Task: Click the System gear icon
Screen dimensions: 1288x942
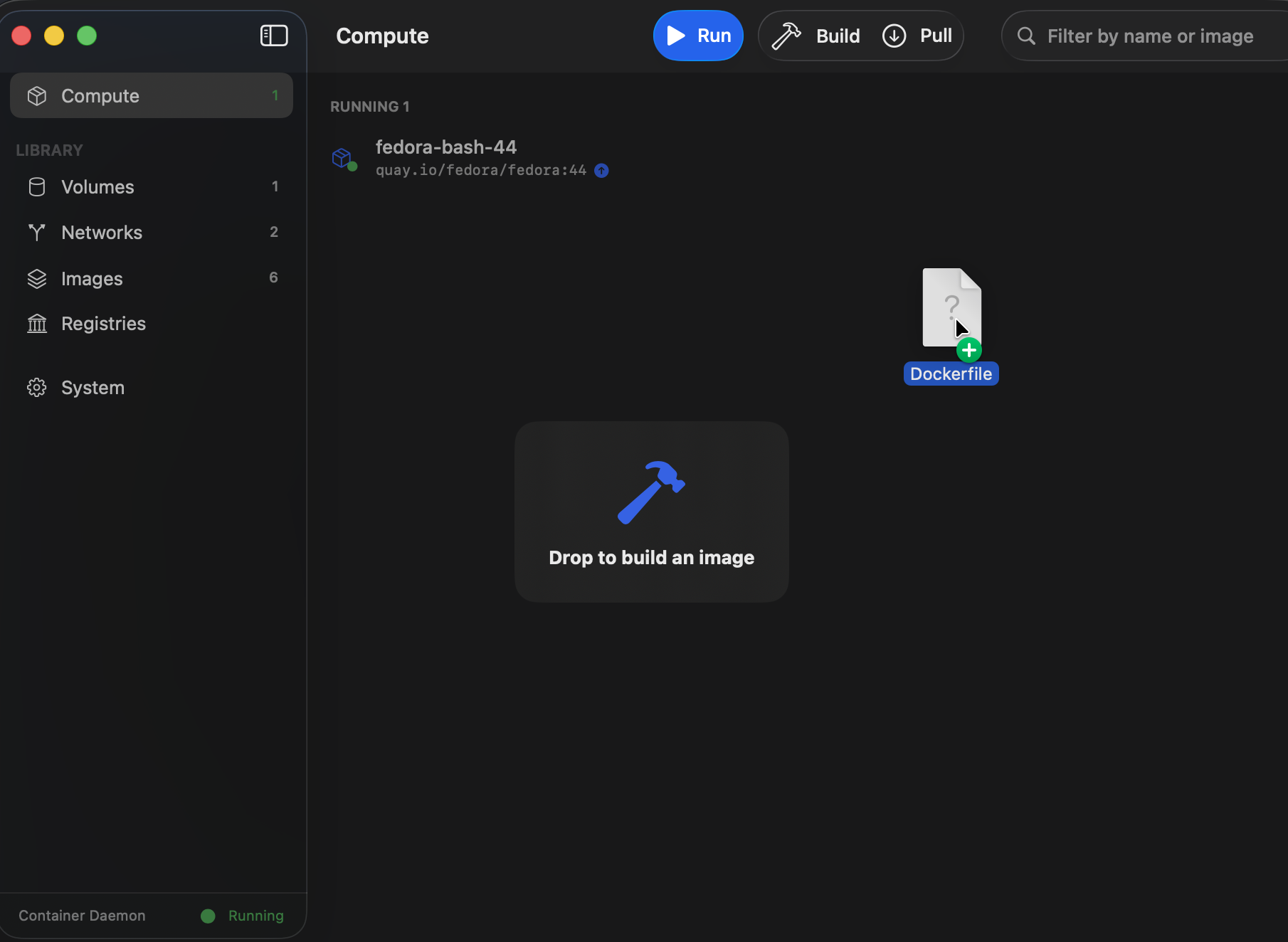Action: tap(37, 388)
